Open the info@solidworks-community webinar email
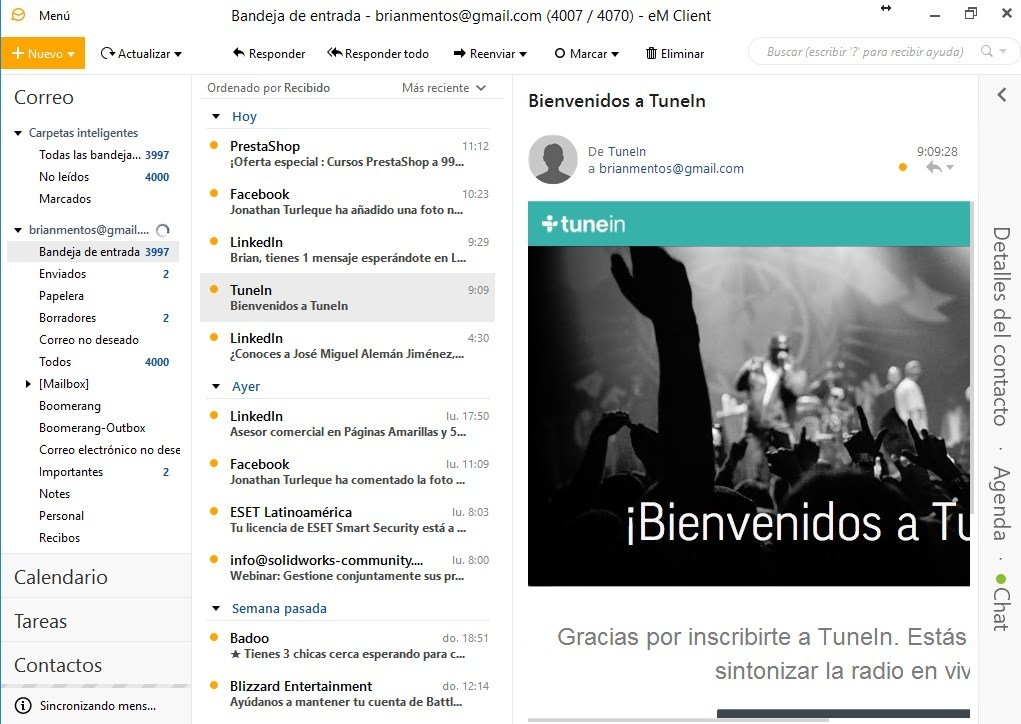The height and width of the screenshot is (724, 1021). (x=348, y=568)
